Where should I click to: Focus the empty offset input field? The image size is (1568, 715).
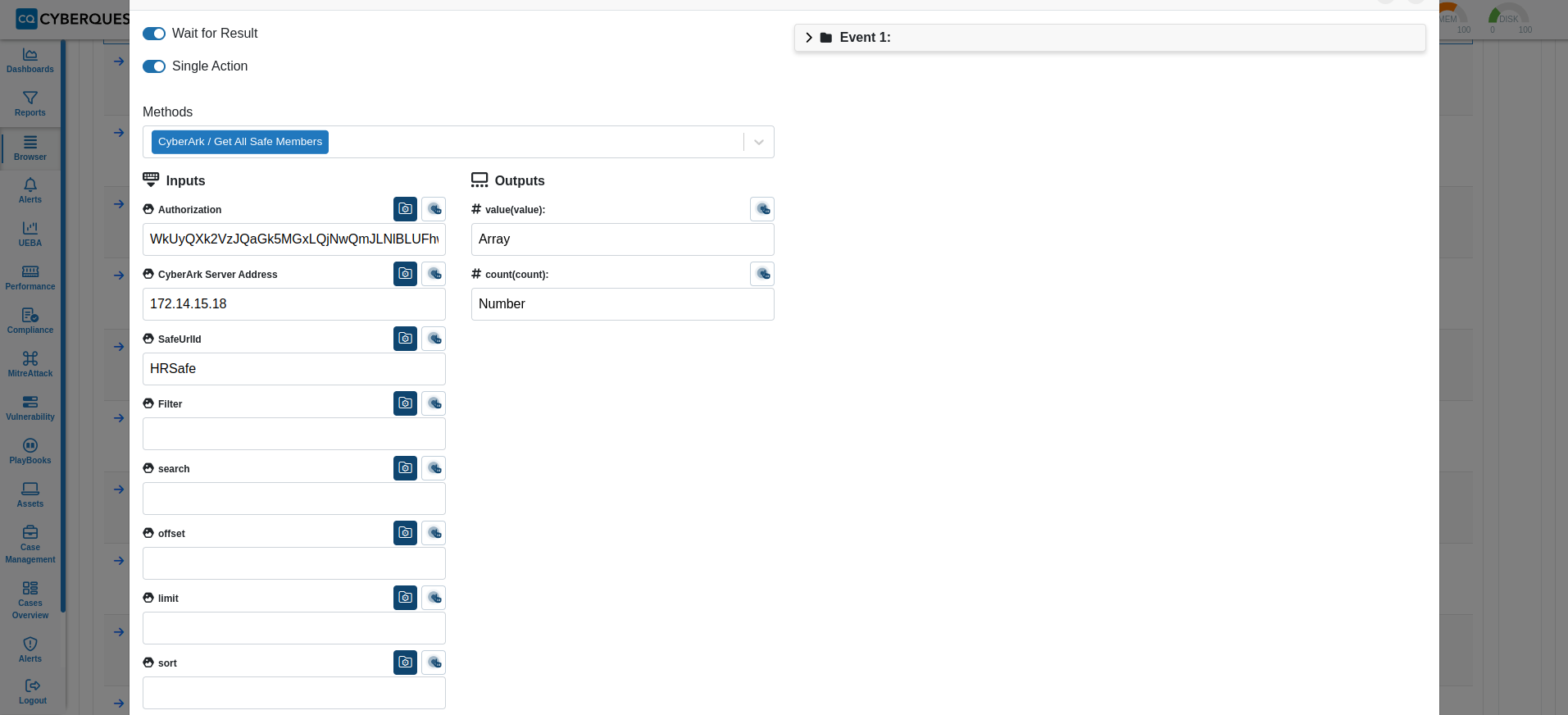294,563
